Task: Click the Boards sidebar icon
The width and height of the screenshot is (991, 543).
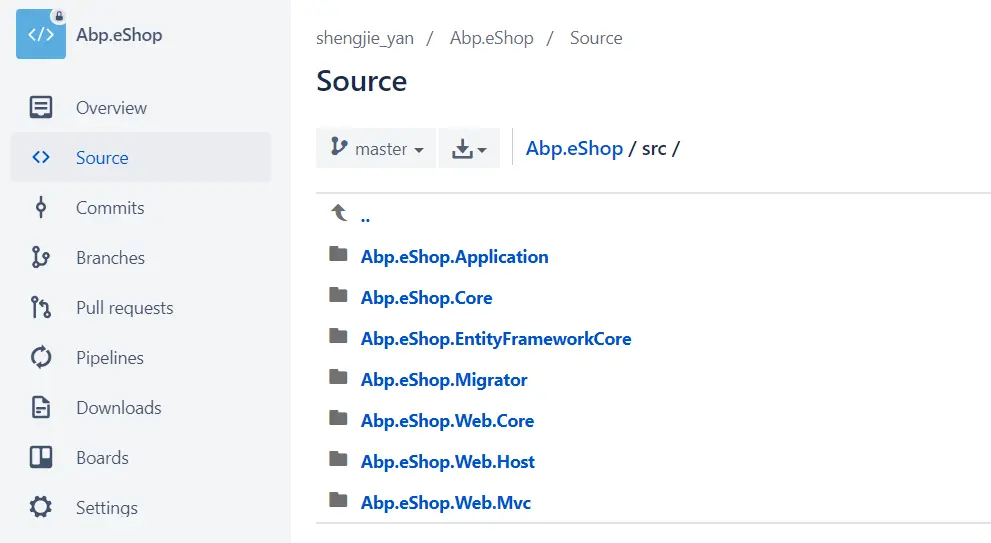Action: [x=41, y=458]
